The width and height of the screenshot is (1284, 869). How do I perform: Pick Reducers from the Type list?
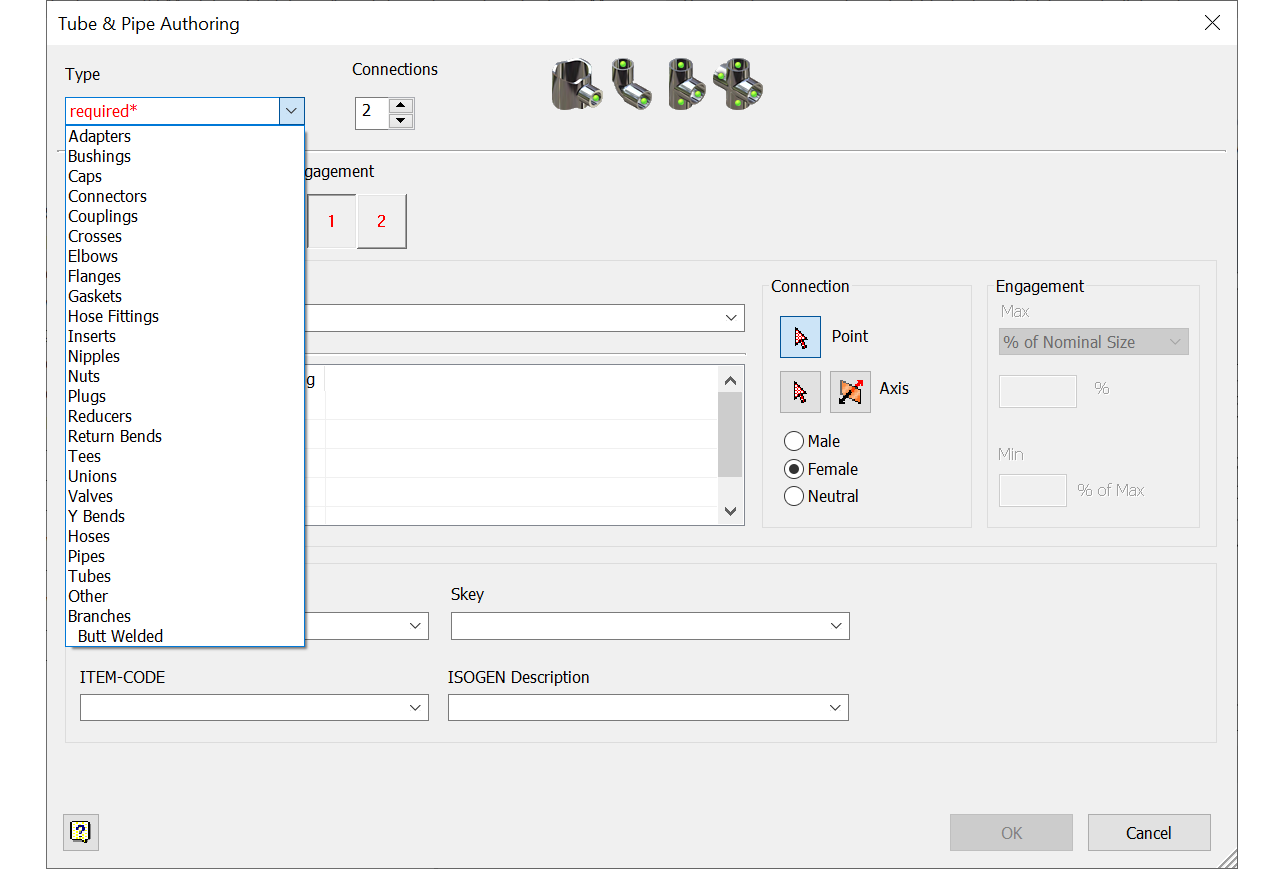(184, 416)
